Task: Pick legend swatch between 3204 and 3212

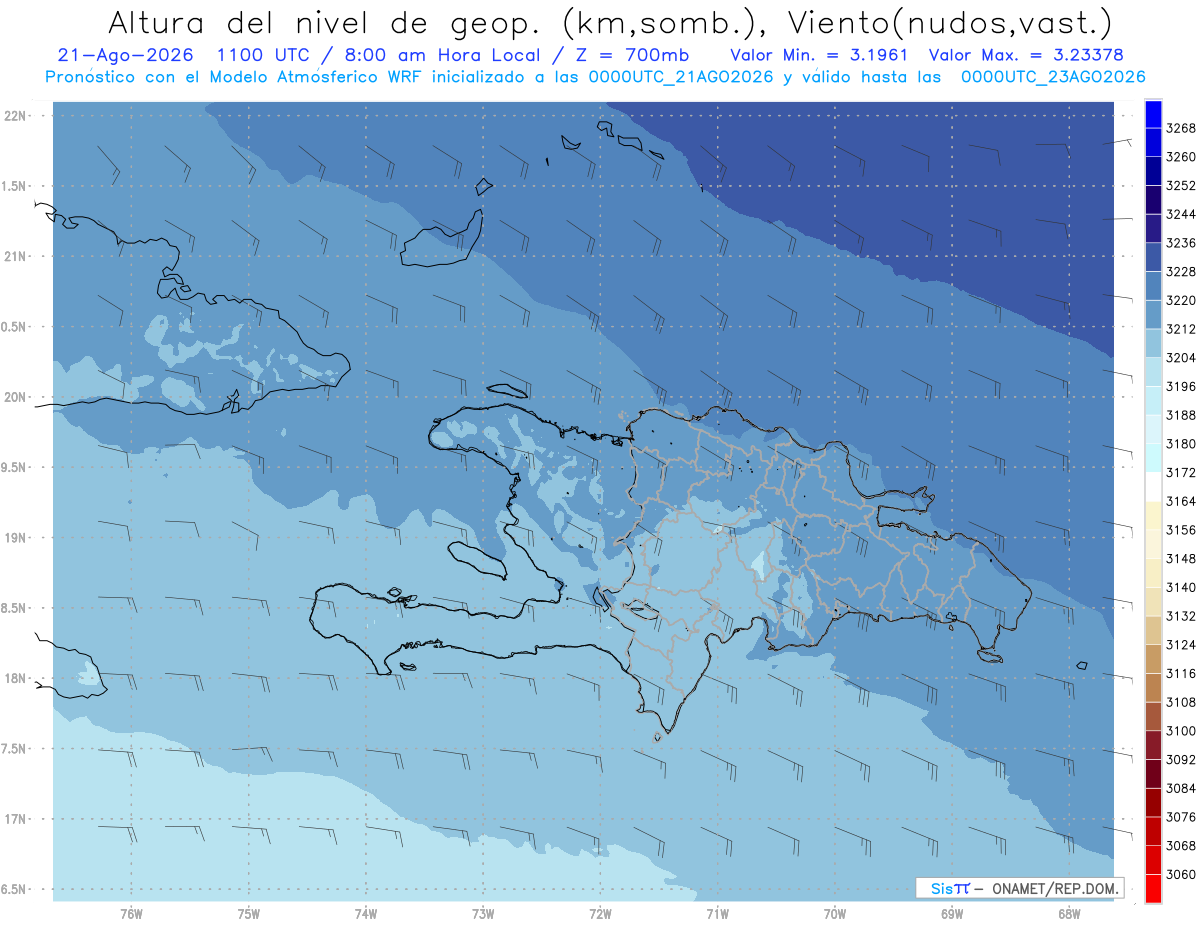Action: 1153,343
